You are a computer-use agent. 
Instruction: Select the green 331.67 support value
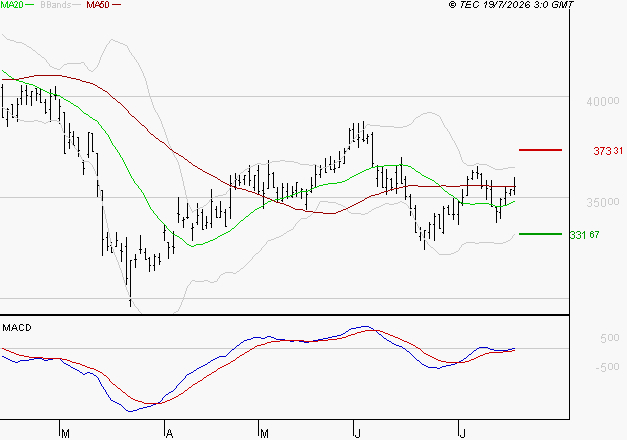584,235
